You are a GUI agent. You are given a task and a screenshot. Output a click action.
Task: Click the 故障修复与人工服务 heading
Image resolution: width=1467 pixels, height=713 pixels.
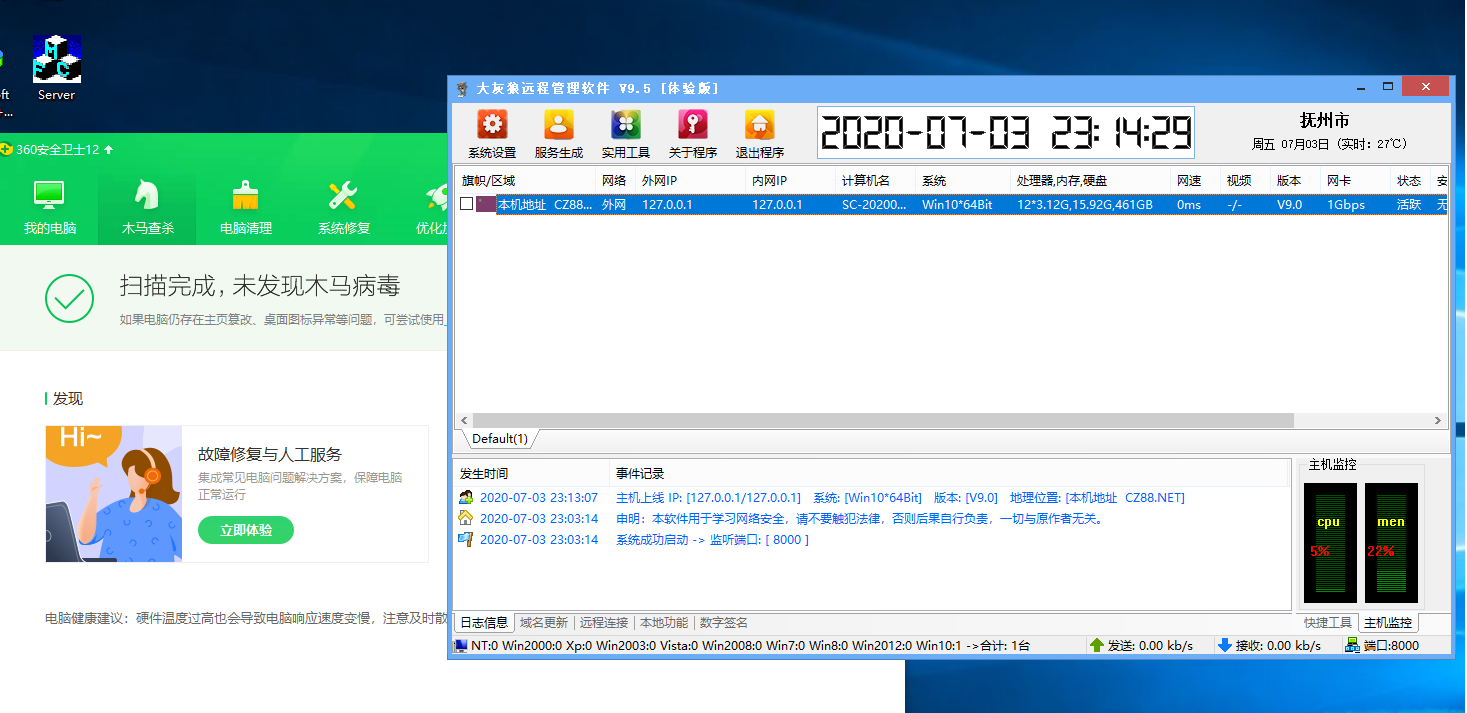(x=270, y=455)
